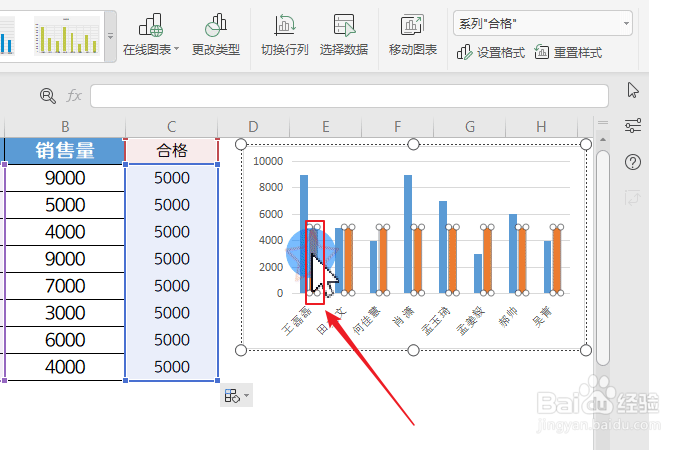Click the orange bar for 吴青
The width and height of the screenshot is (700, 450).
pyautogui.click(x=557, y=260)
